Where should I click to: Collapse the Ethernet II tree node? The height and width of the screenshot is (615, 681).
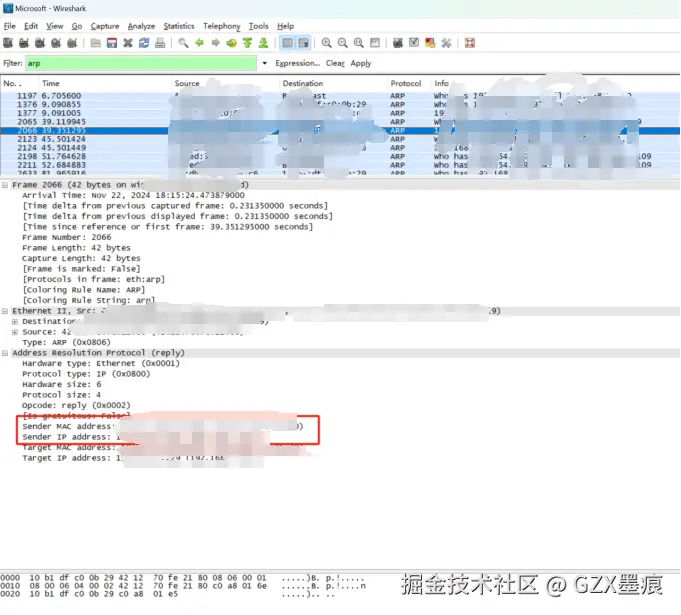[x=5, y=311]
